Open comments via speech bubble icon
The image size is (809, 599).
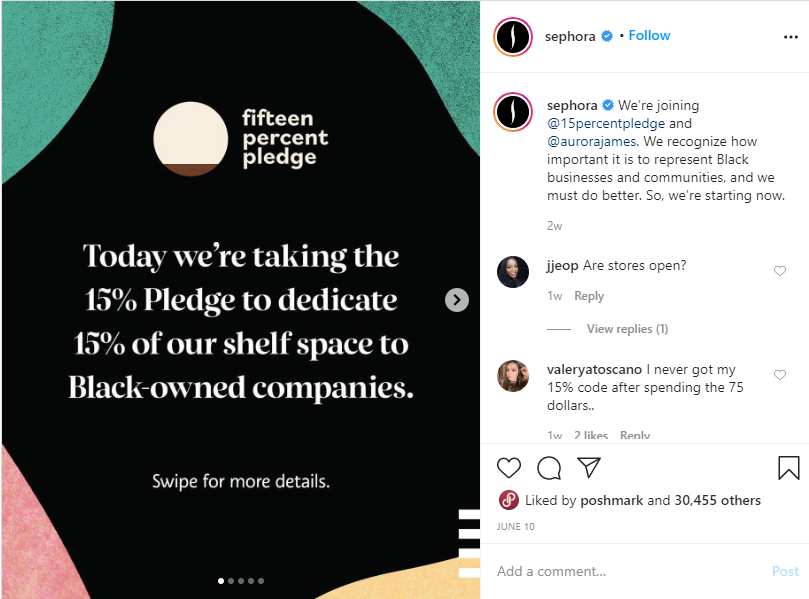(x=549, y=468)
